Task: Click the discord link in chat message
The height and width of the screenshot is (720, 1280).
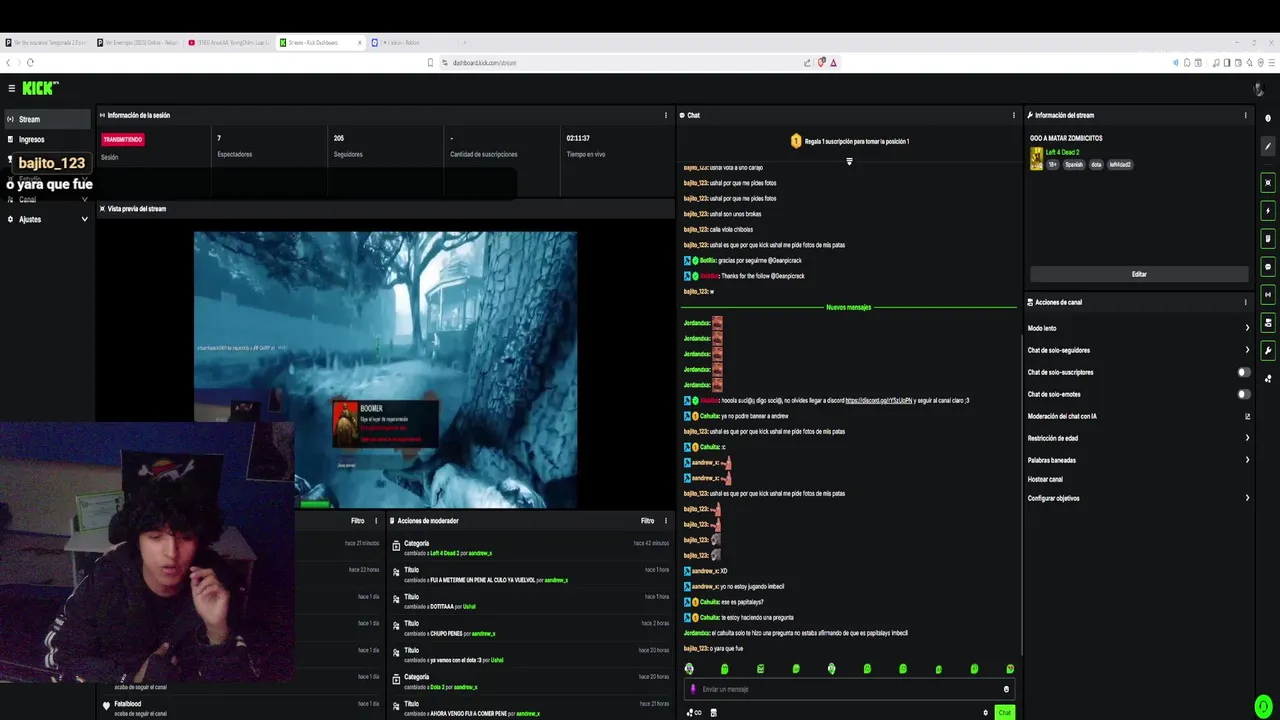Action: pyautogui.click(x=878, y=401)
